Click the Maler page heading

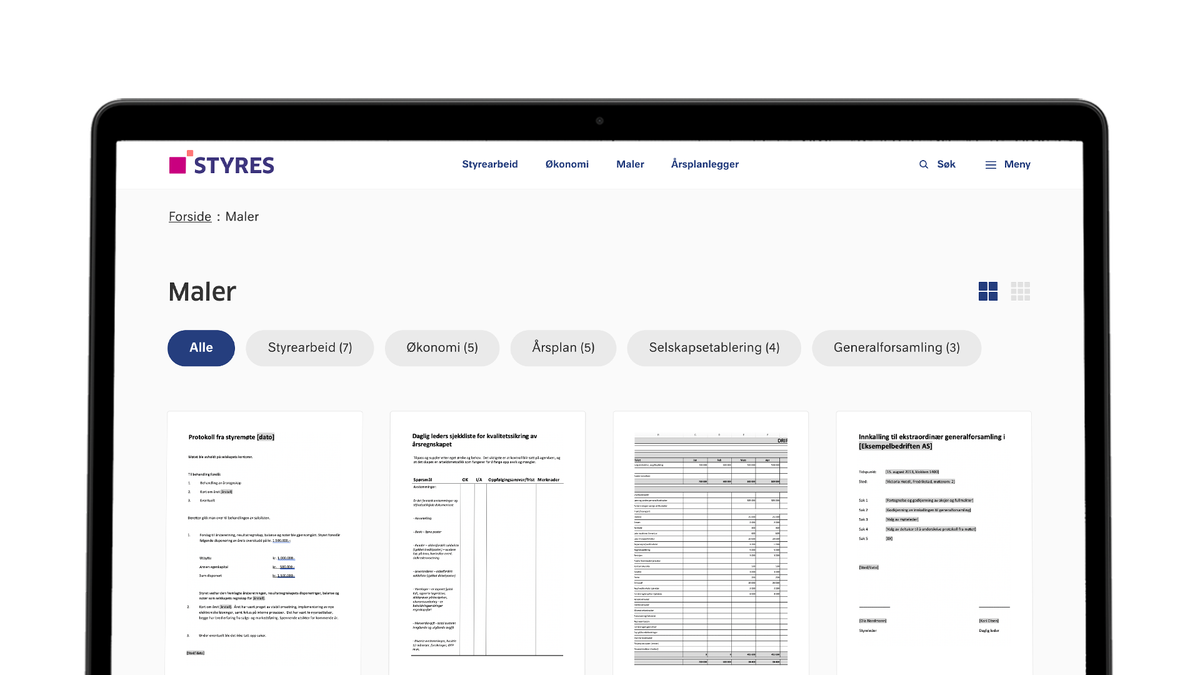(202, 292)
